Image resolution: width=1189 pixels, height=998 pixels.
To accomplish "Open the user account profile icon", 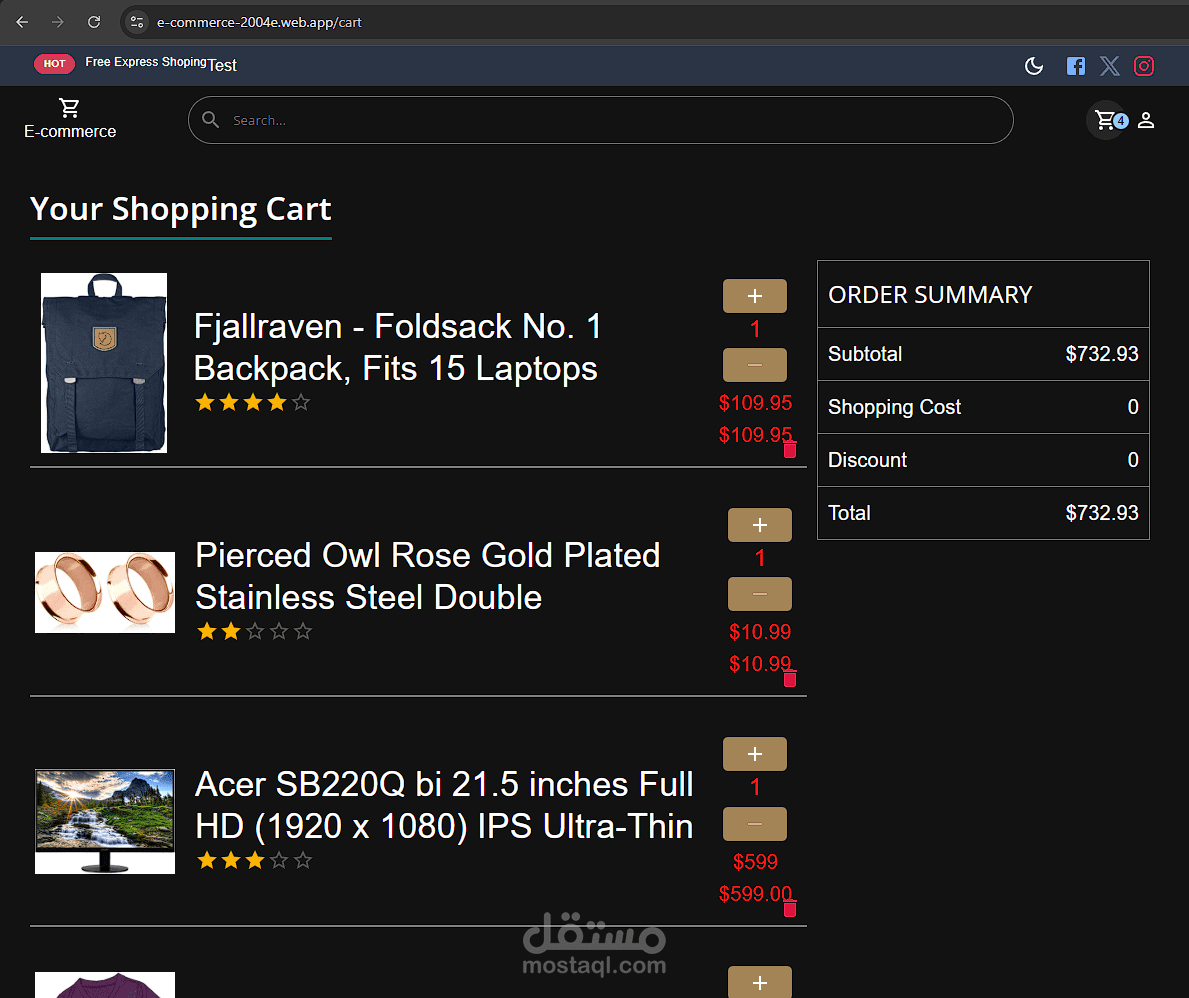I will (1146, 120).
